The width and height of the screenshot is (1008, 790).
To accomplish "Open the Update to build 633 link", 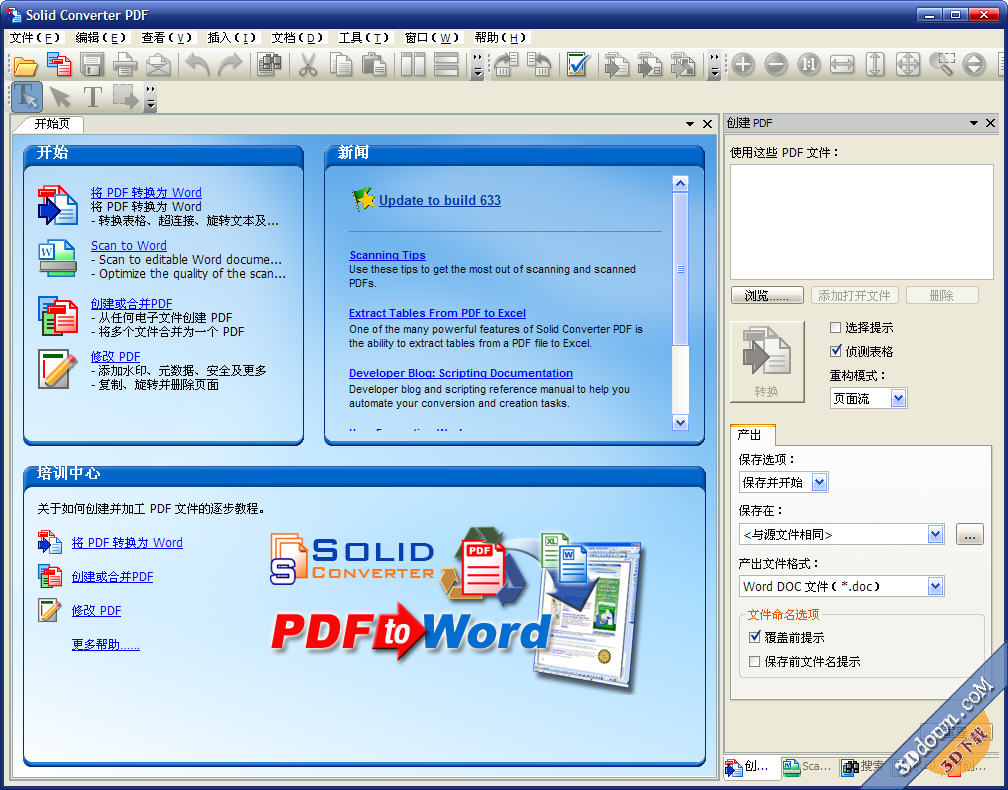I will point(440,201).
